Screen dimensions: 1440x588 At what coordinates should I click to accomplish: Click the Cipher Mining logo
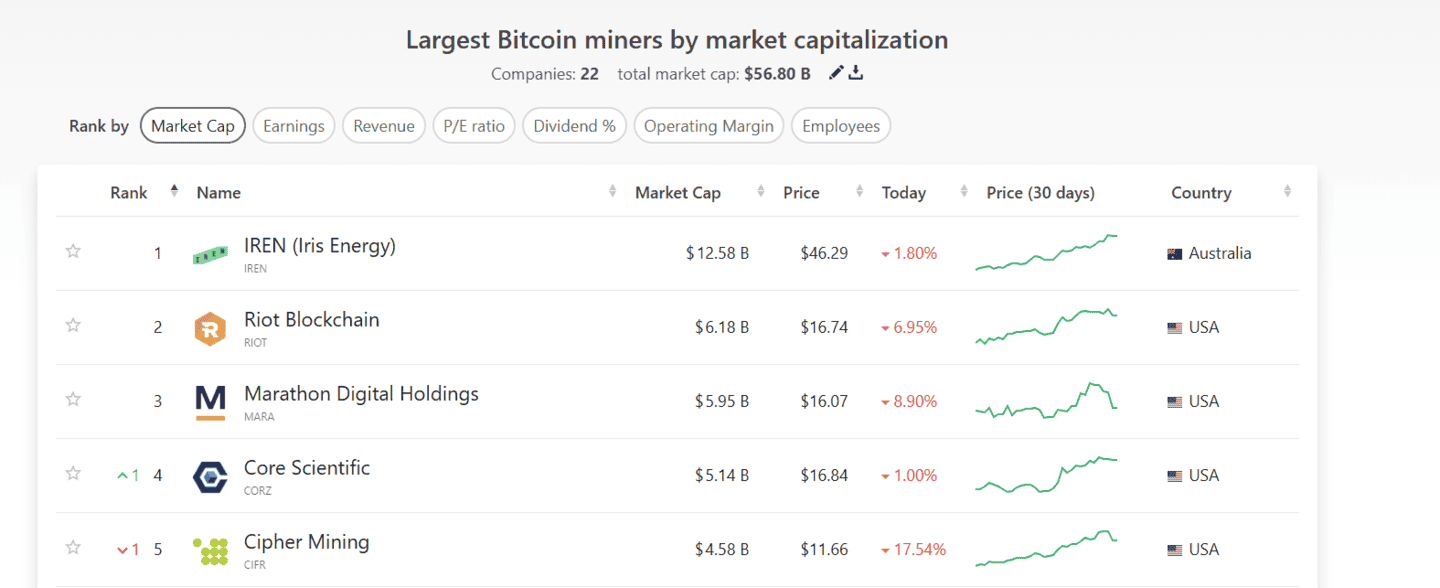point(210,551)
